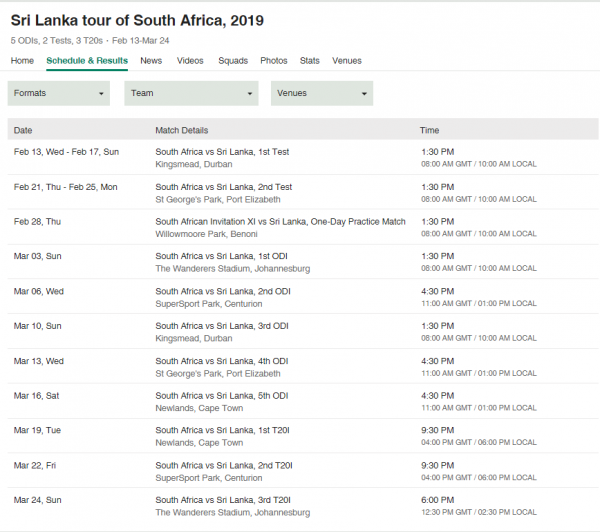Open South Africa vs Sri Lanka 1st Test
600x532 pixels.
(222, 152)
